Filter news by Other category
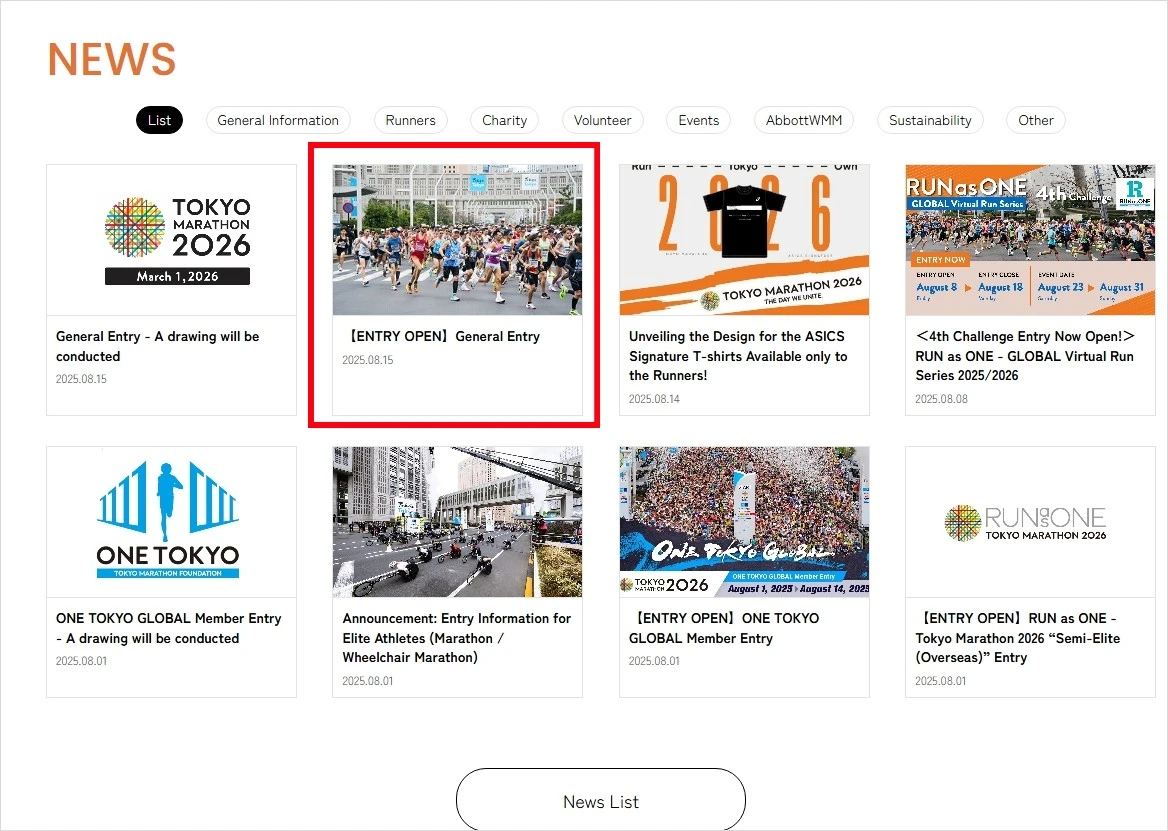The height and width of the screenshot is (831, 1168). pos(1036,120)
